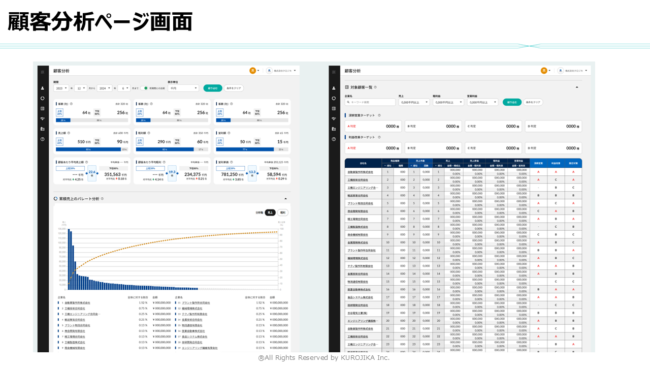The width and height of the screenshot is (650, 366).
Task: Open company account dropdown in right screen header
Action: coord(573,71)
